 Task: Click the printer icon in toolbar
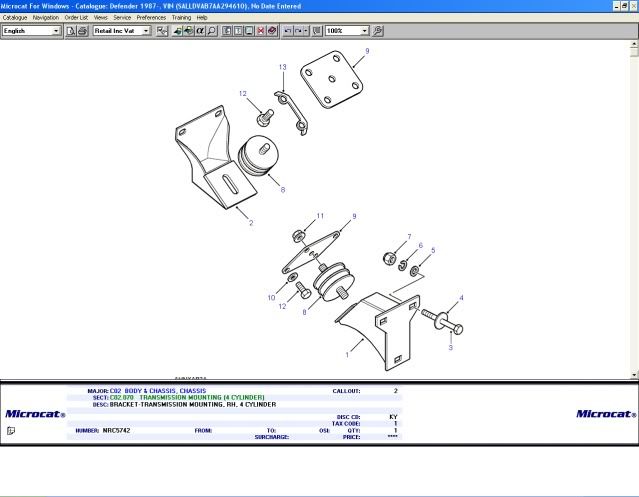[x=82, y=31]
